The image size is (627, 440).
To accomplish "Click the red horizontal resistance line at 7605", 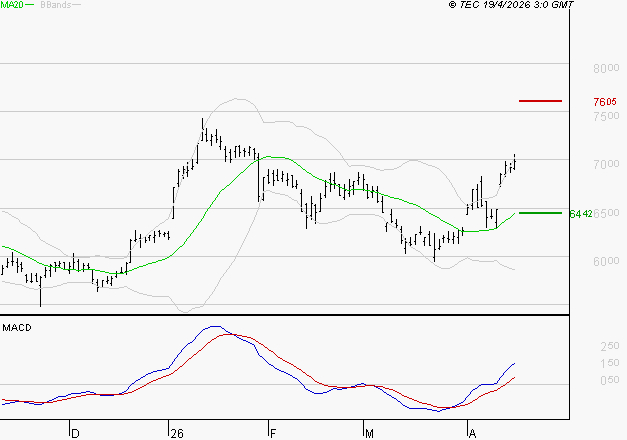I will point(540,101).
